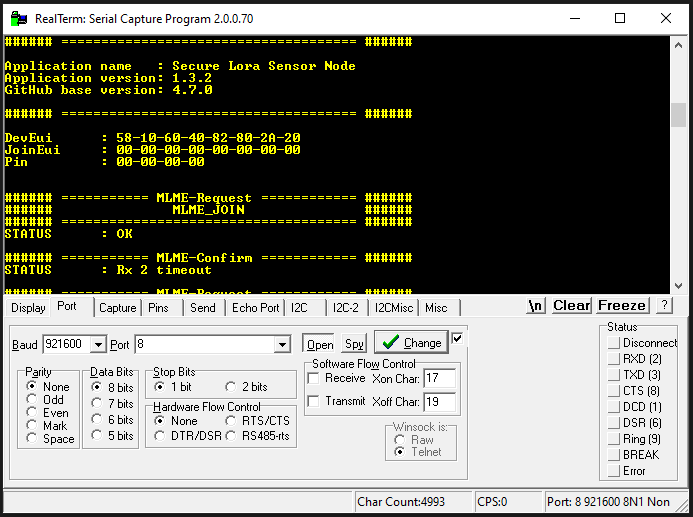Click the BREAK status indicator
Viewport: 693px width, 517px height.
pyautogui.click(x=612, y=455)
